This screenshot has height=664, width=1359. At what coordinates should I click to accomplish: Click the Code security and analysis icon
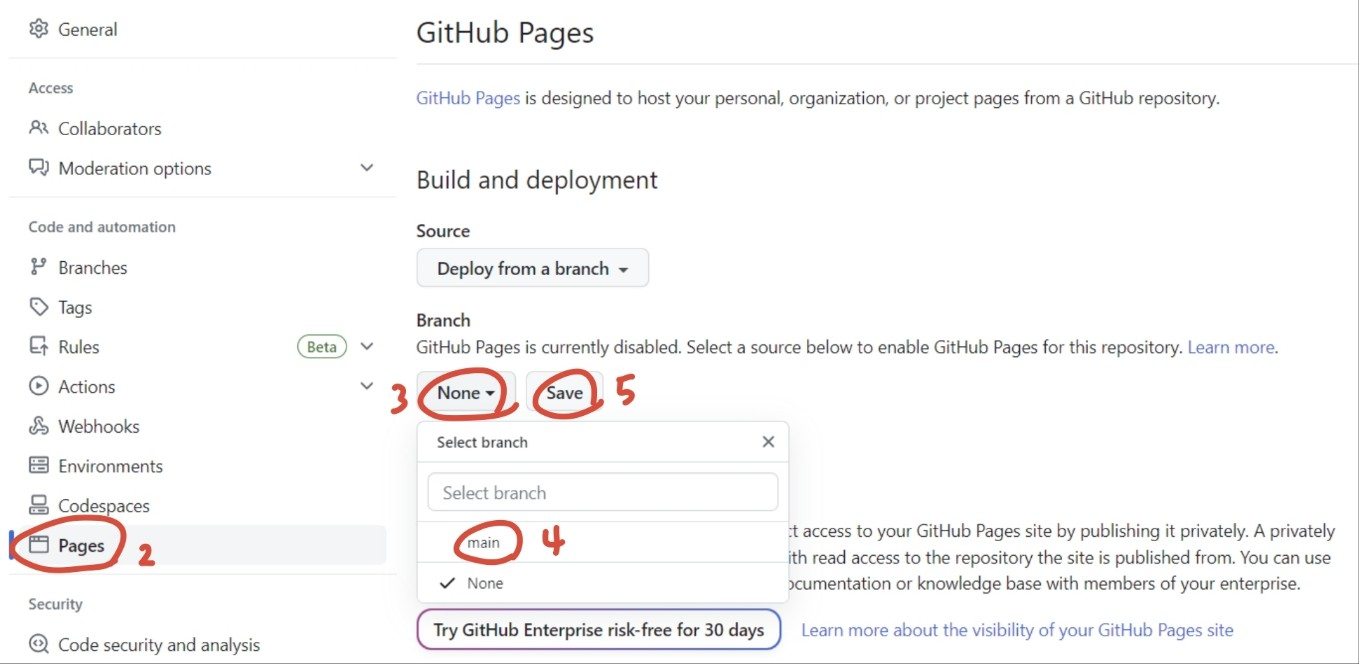(39, 645)
